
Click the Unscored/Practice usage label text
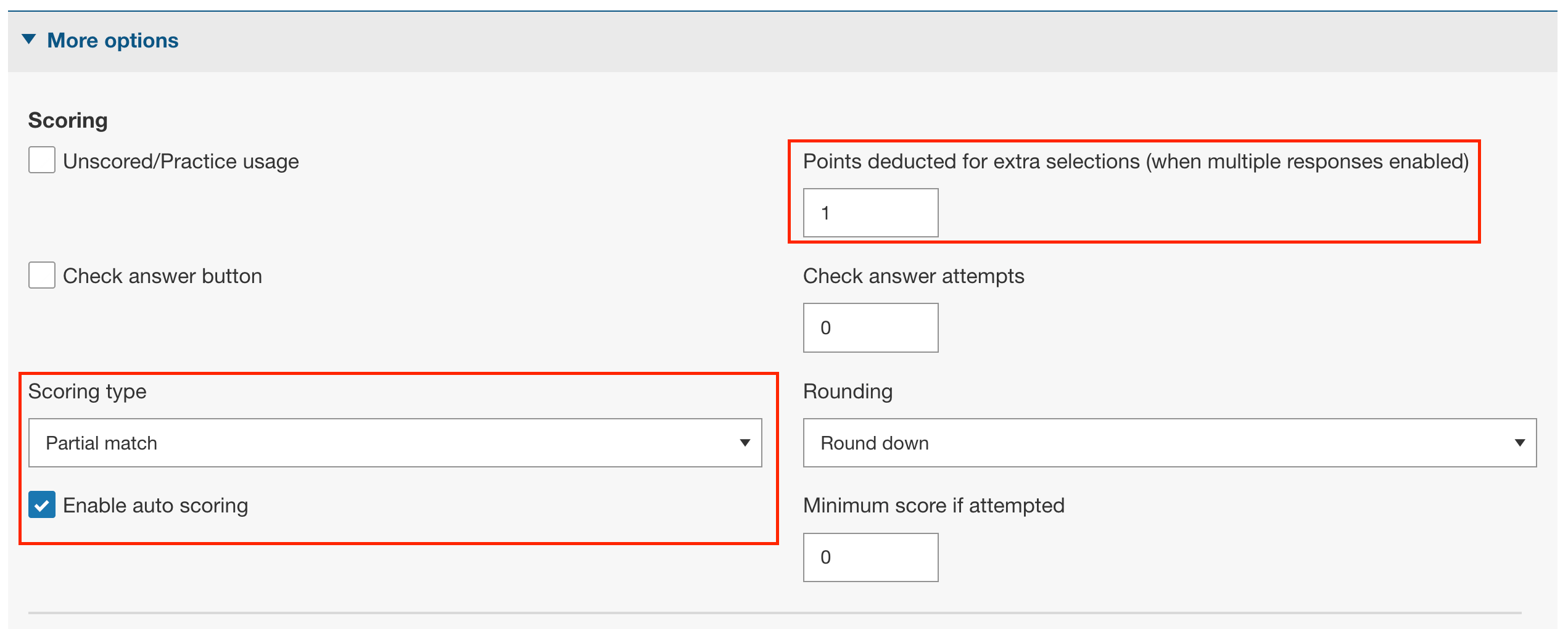point(181,162)
